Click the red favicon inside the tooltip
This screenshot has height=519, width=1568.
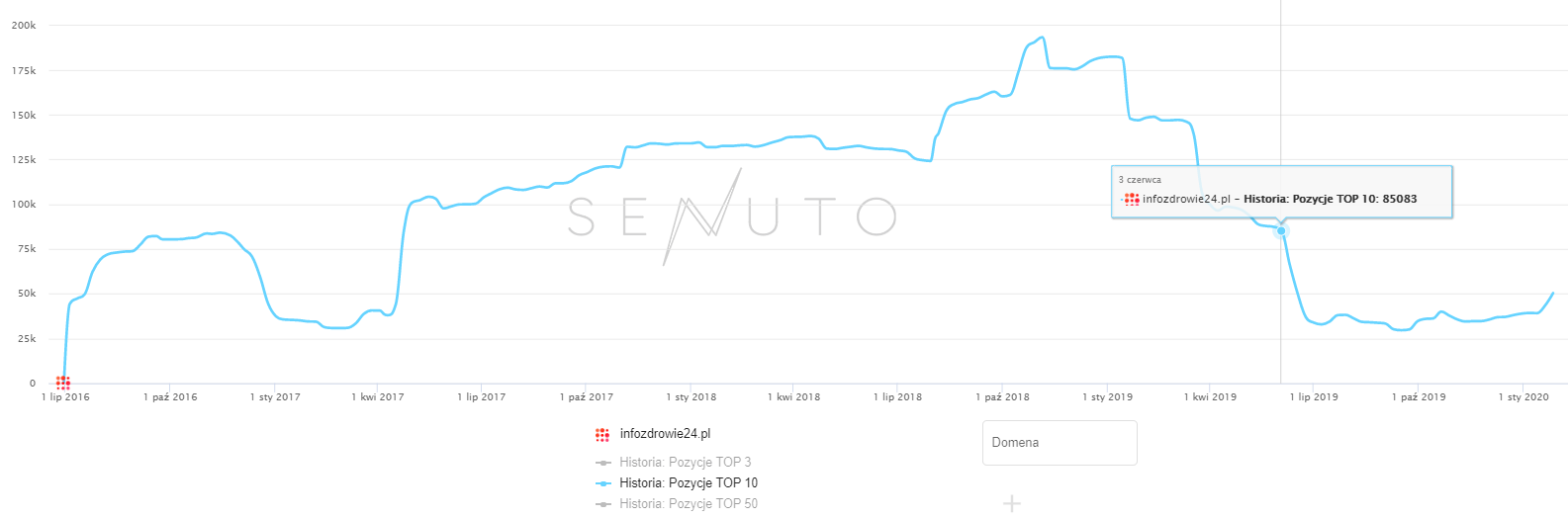tap(1132, 199)
